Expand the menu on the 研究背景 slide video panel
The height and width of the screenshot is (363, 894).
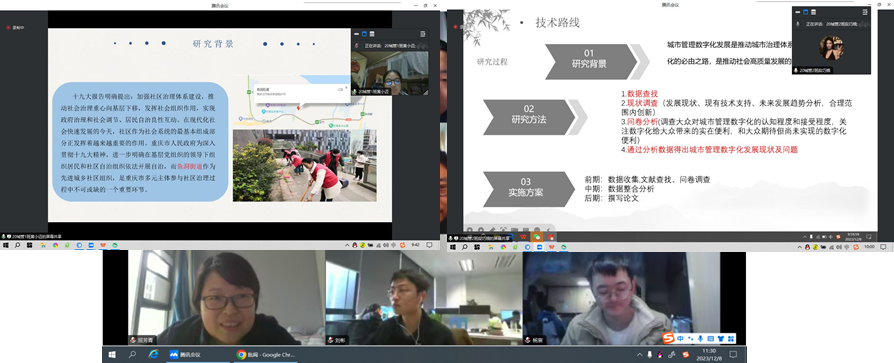pyautogui.click(x=422, y=34)
